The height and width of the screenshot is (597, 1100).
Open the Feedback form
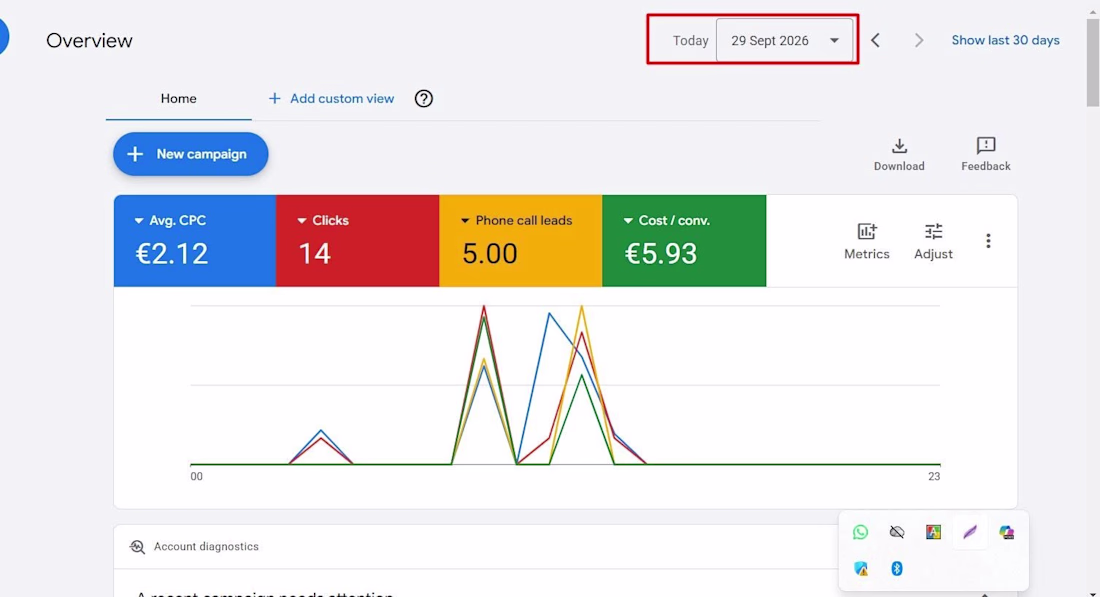[x=986, y=154]
